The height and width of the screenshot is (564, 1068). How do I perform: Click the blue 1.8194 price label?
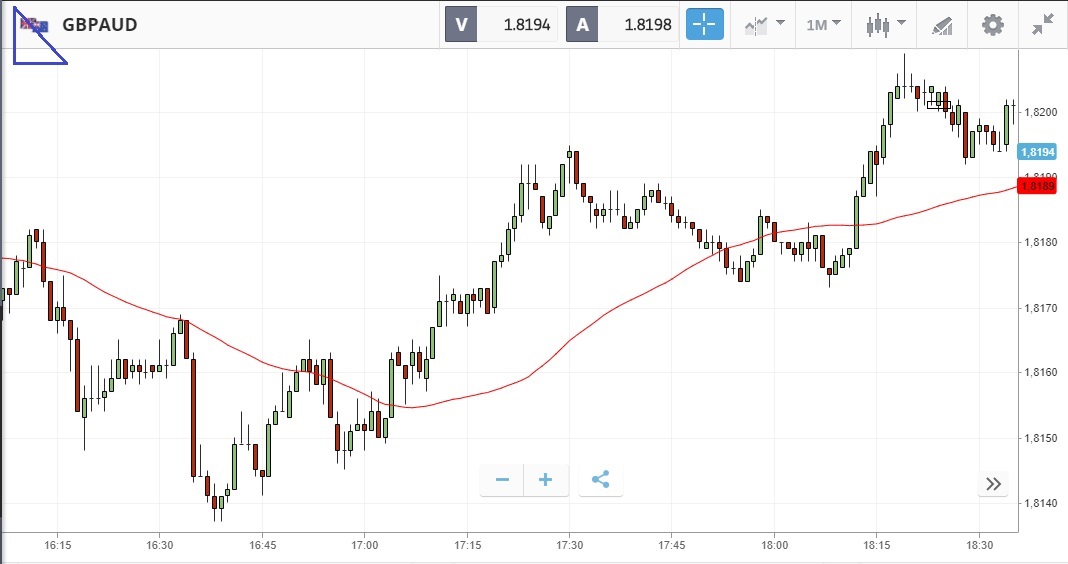pos(1034,152)
